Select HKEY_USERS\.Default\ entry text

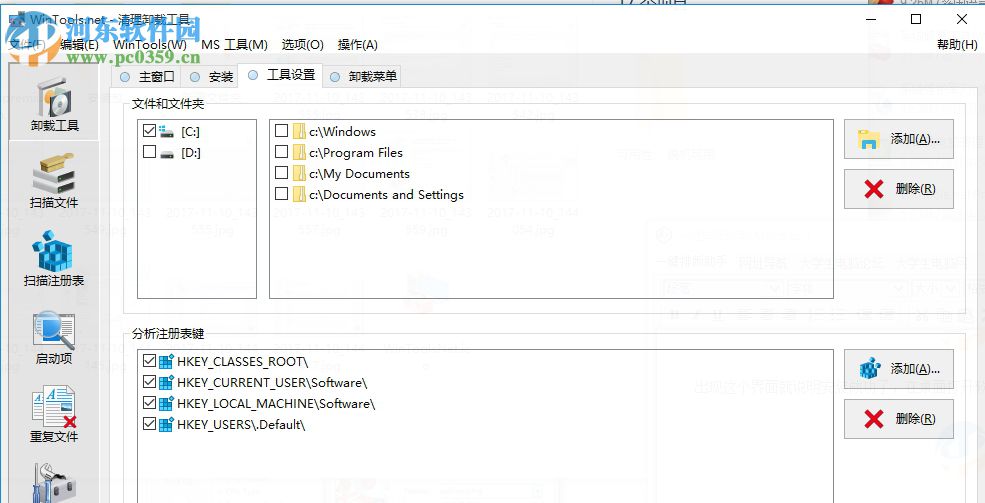point(241,425)
